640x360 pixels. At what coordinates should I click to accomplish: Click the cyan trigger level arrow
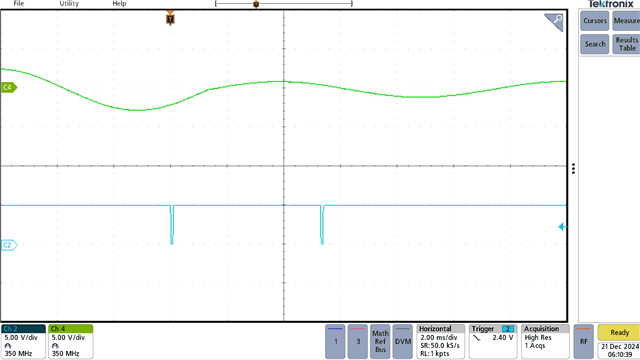(x=562, y=227)
